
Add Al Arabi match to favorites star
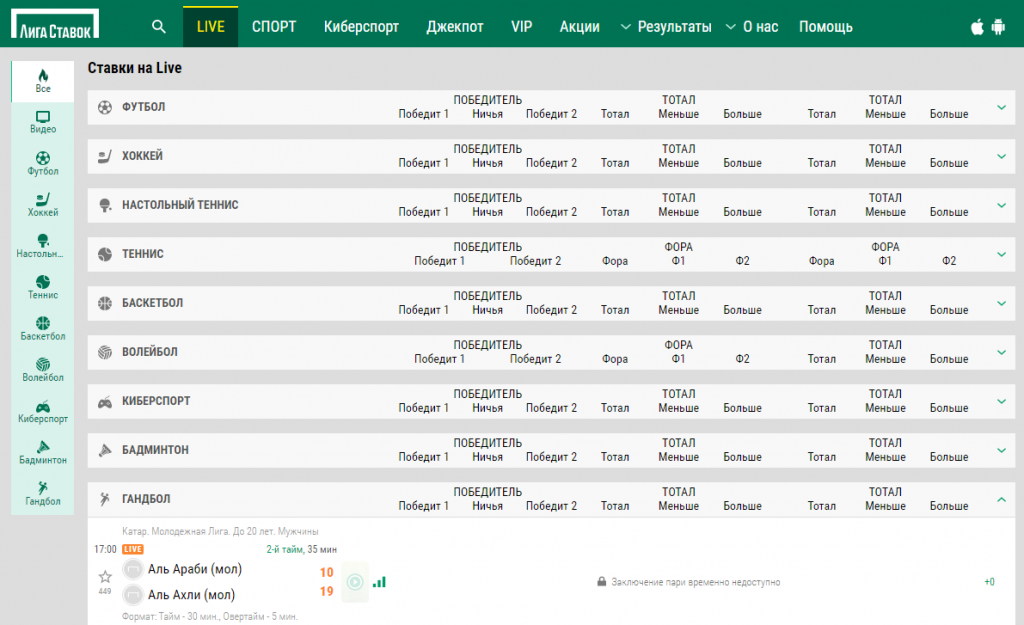pyautogui.click(x=104, y=576)
